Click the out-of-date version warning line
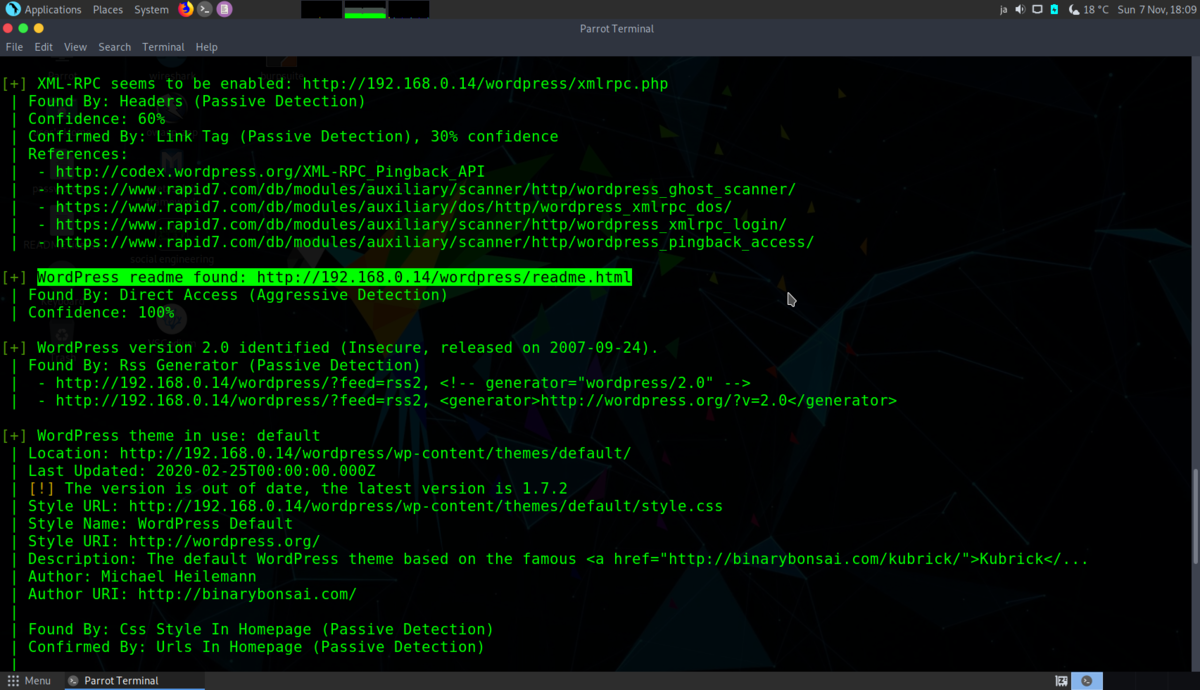The height and width of the screenshot is (690, 1200). pyautogui.click(x=297, y=488)
